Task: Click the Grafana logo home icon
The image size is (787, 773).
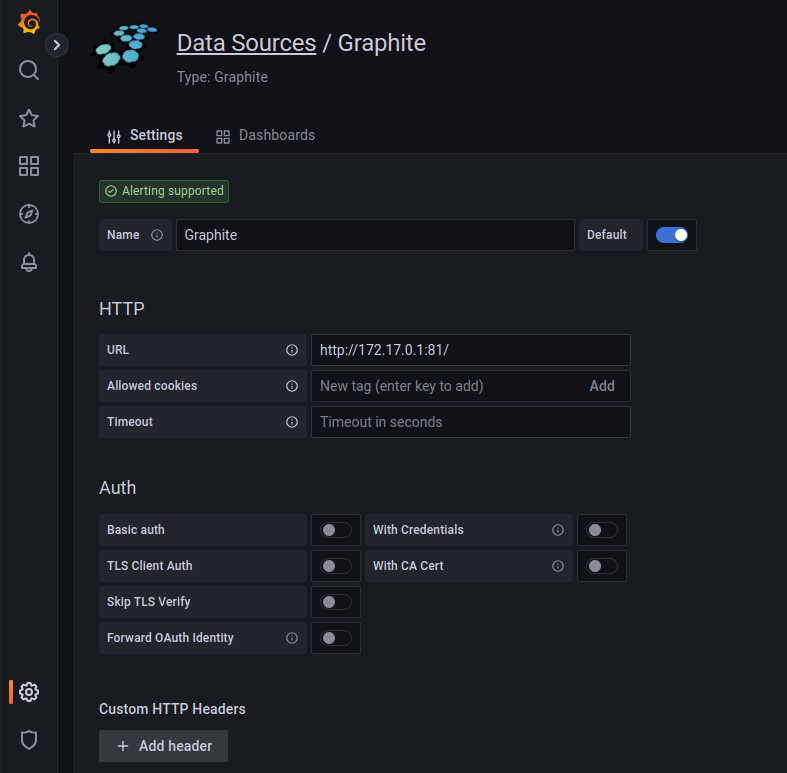Action: pyautogui.click(x=29, y=22)
